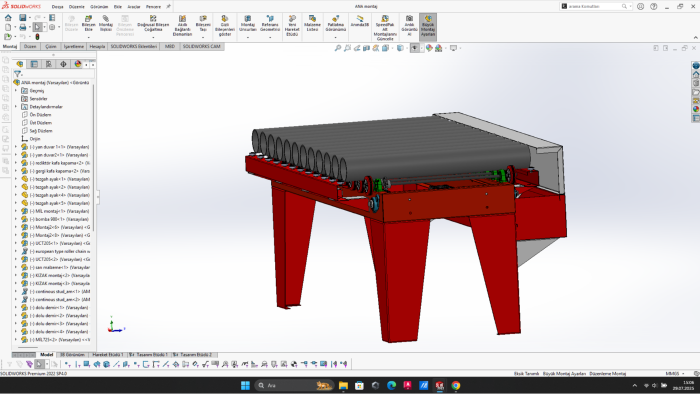Open FeatureManager design tree tab
Screen dimensions: 700x394
pyautogui.click(x=20, y=64)
